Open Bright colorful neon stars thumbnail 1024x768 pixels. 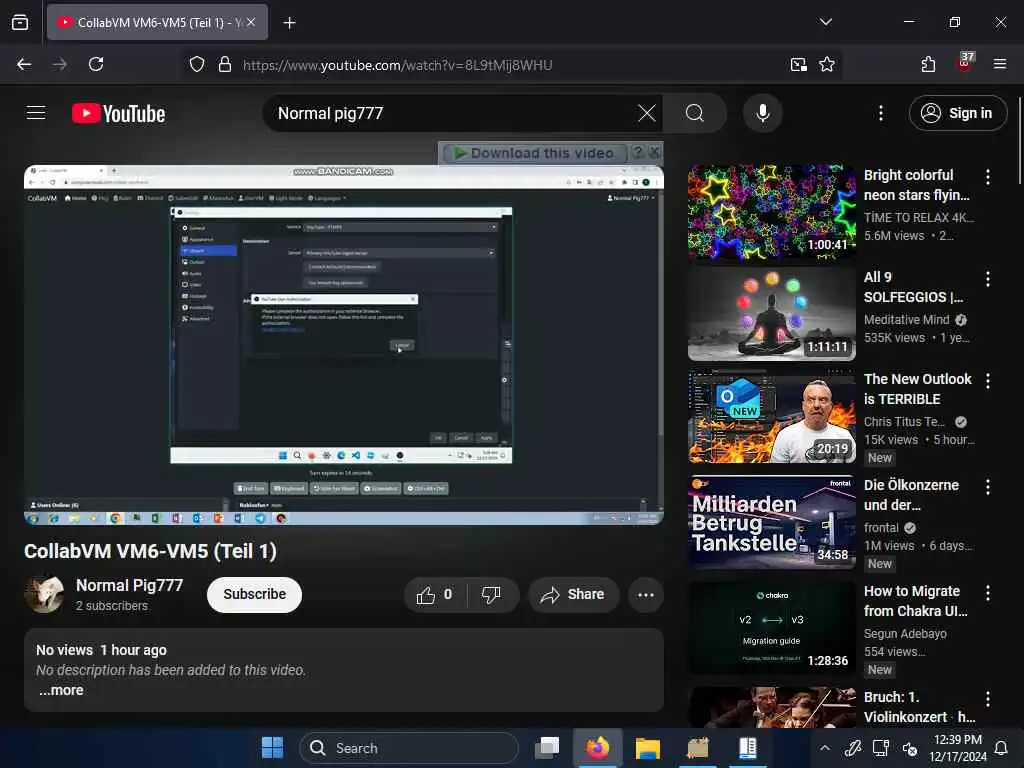[x=771, y=211]
